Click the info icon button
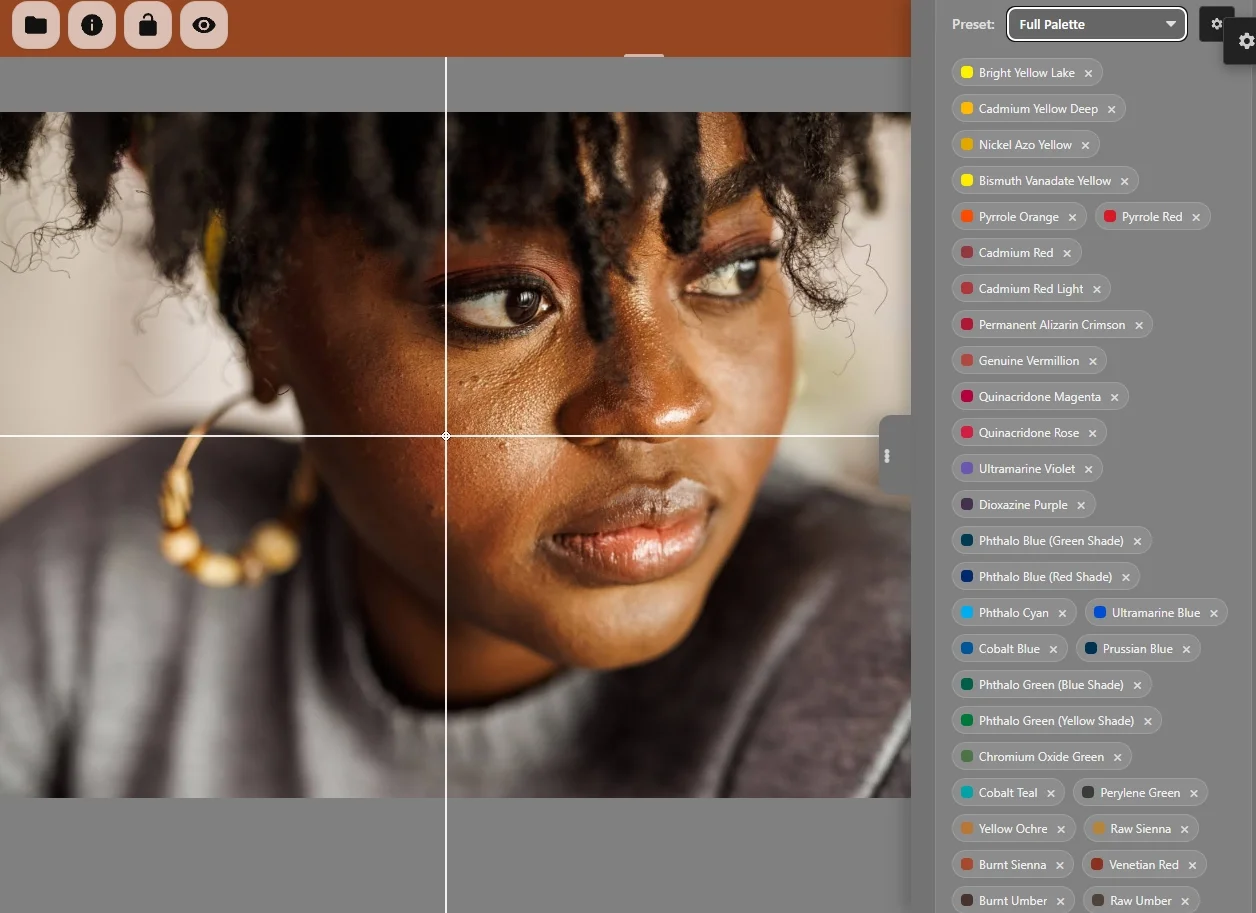 [x=92, y=25]
